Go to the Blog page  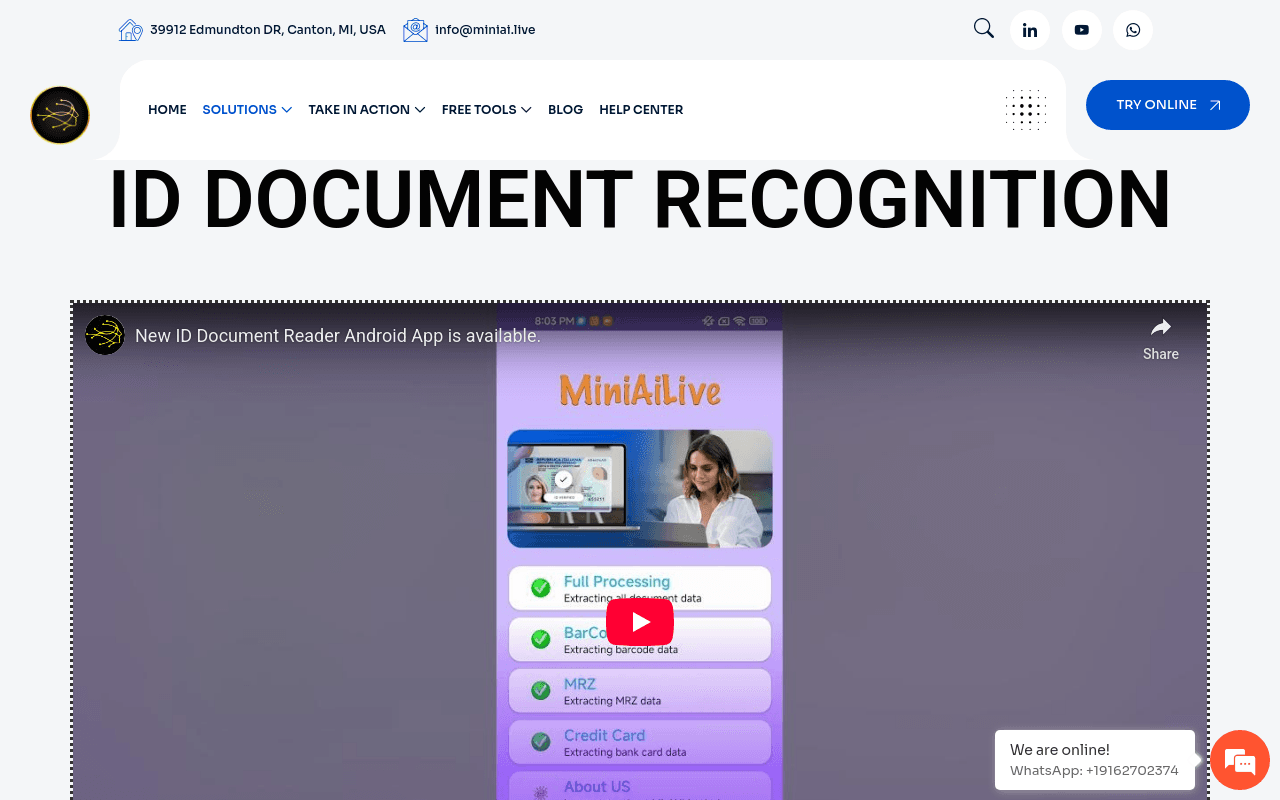pos(565,110)
